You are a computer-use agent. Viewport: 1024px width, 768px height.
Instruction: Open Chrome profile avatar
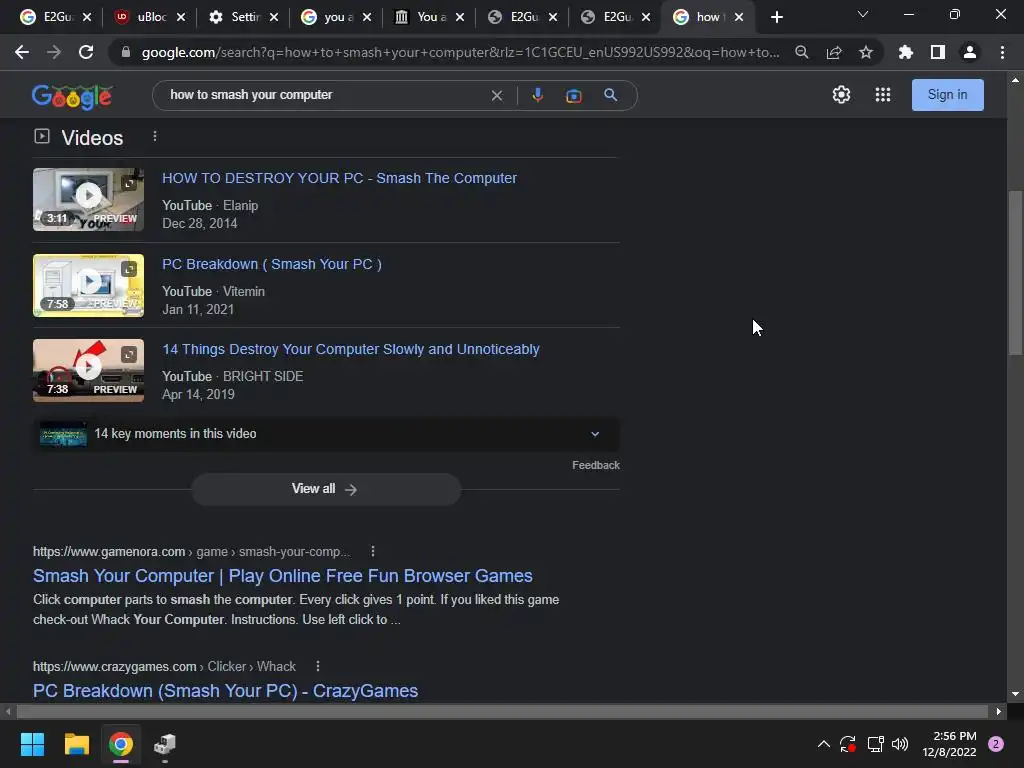click(x=969, y=52)
